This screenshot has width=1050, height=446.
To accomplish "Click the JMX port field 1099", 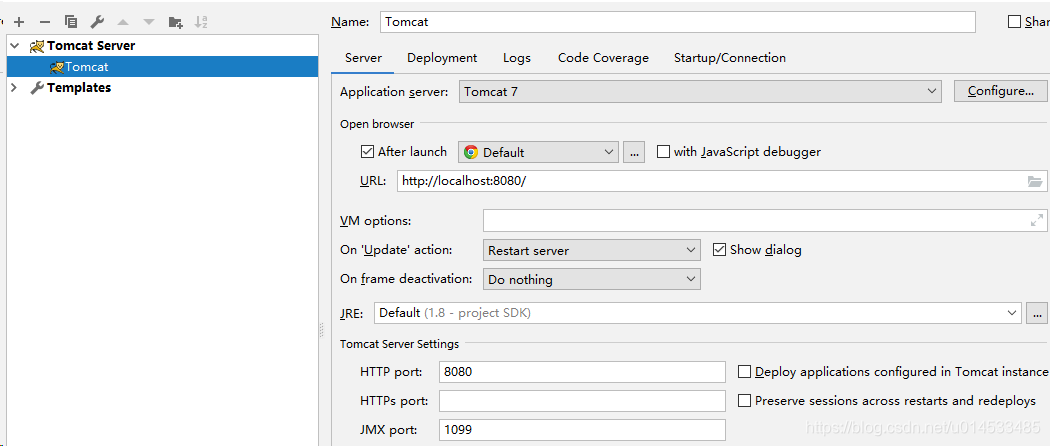I will (582, 430).
